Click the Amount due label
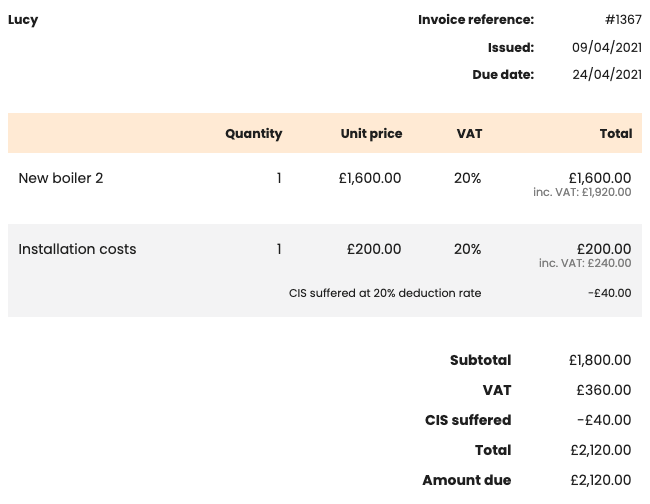This screenshot has height=504, width=650. tap(466, 480)
